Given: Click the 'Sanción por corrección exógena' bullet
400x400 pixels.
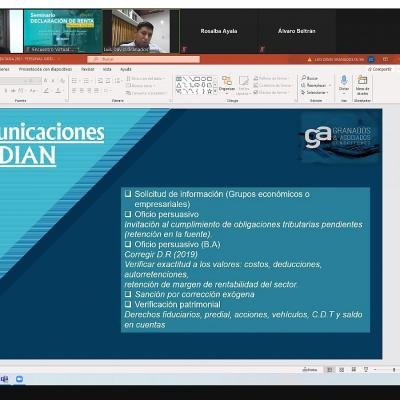Looking at the screenshot, I should [195, 294].
